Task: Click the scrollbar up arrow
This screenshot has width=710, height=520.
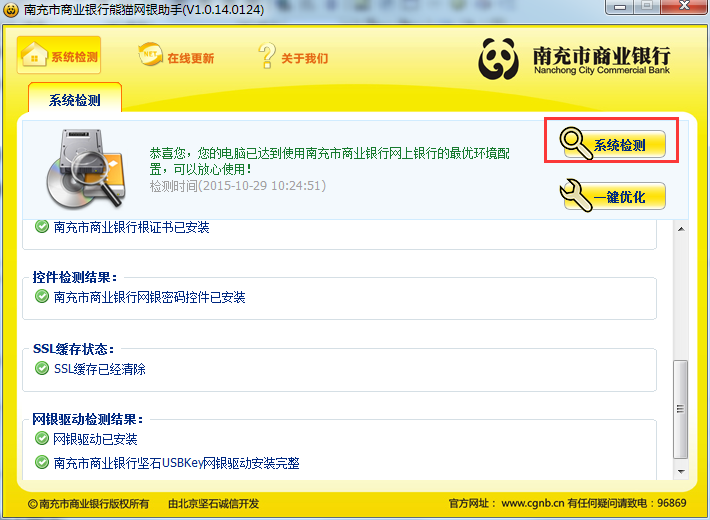Action: pos(681,229)
